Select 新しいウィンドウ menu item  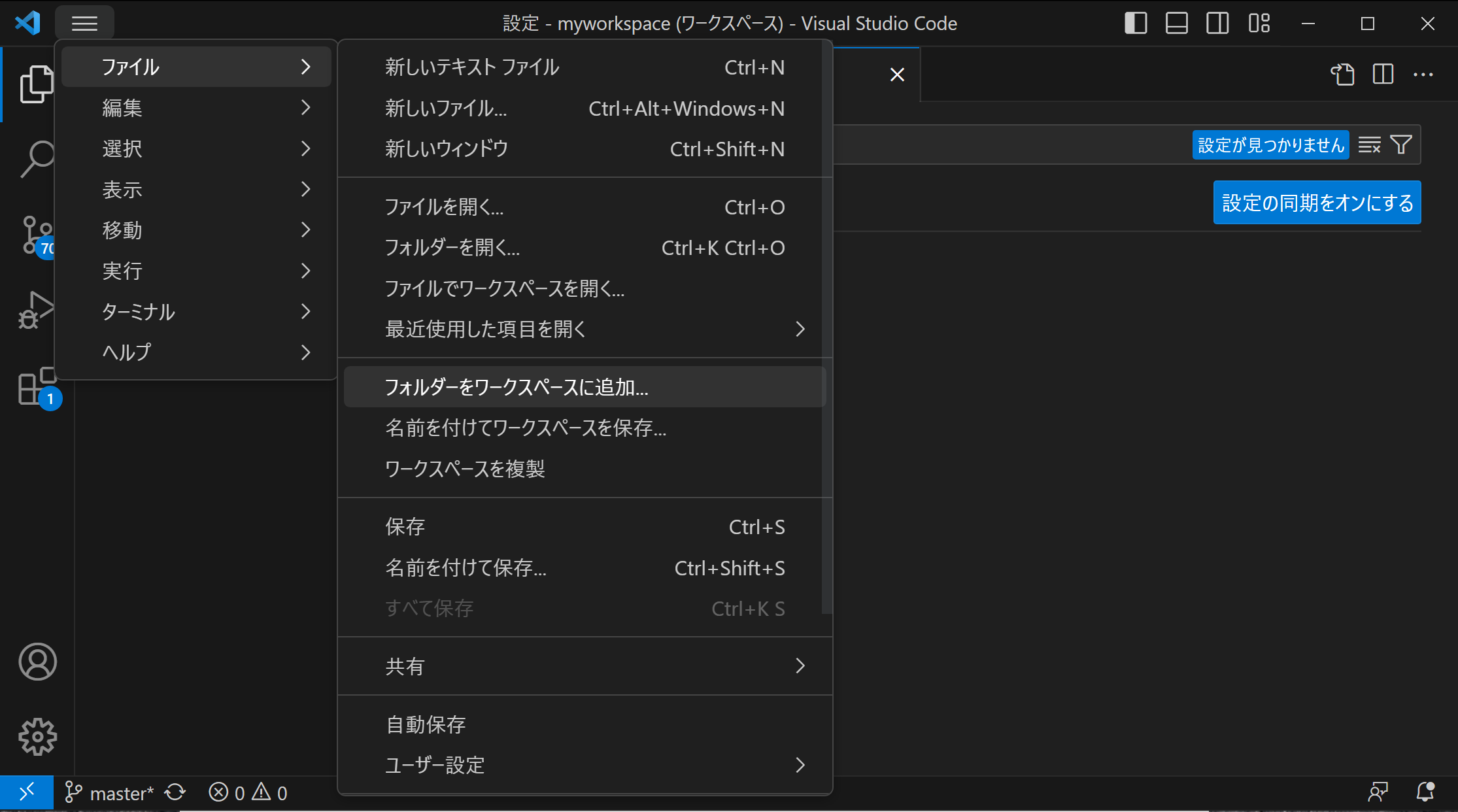point(585,149)
